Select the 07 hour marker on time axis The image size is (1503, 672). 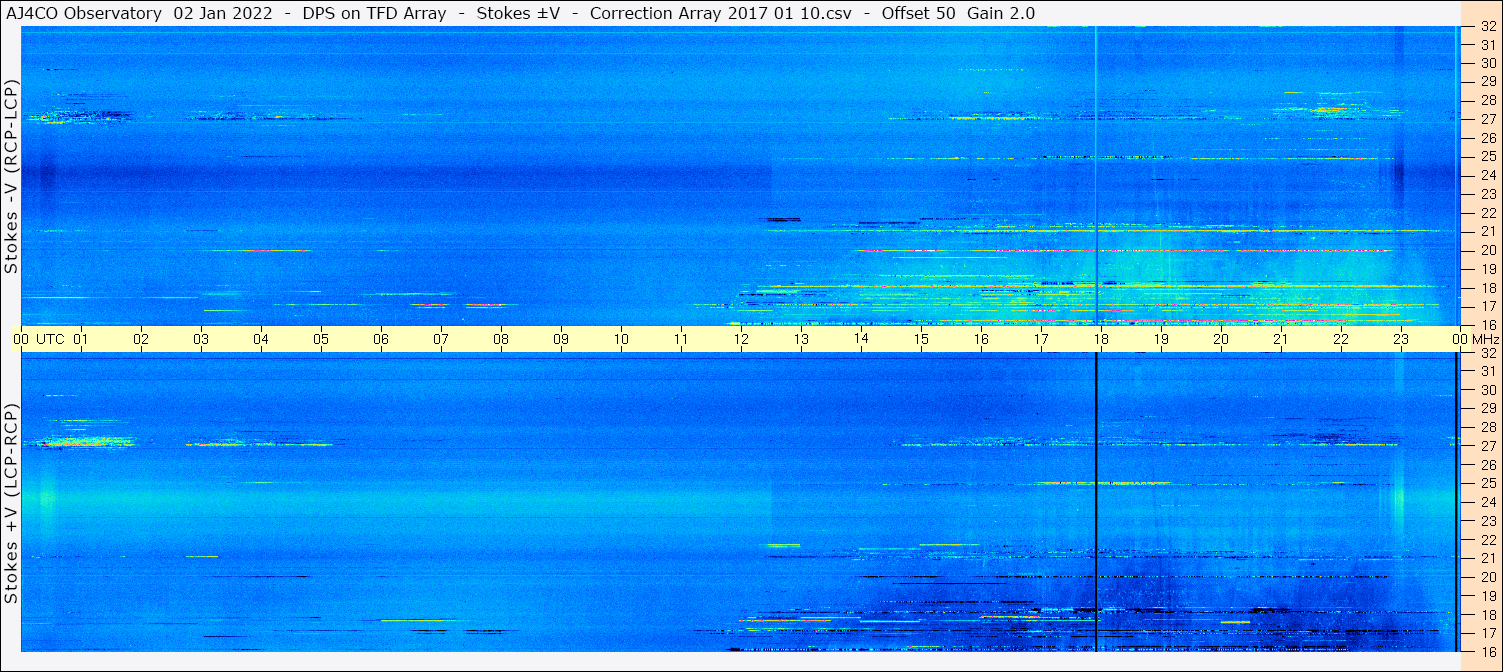(x=441, y=339)
